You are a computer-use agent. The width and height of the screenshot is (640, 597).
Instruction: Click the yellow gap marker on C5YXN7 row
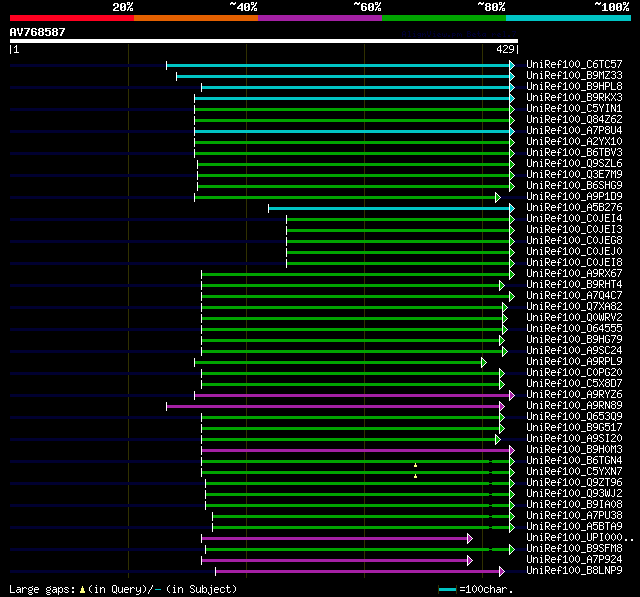tap(416, 476)
